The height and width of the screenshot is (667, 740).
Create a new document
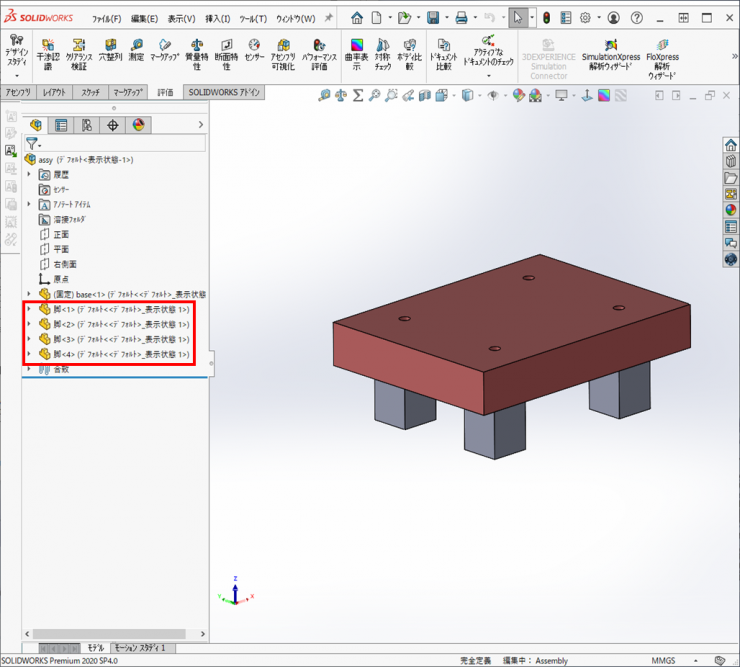(x=376, y=18)
